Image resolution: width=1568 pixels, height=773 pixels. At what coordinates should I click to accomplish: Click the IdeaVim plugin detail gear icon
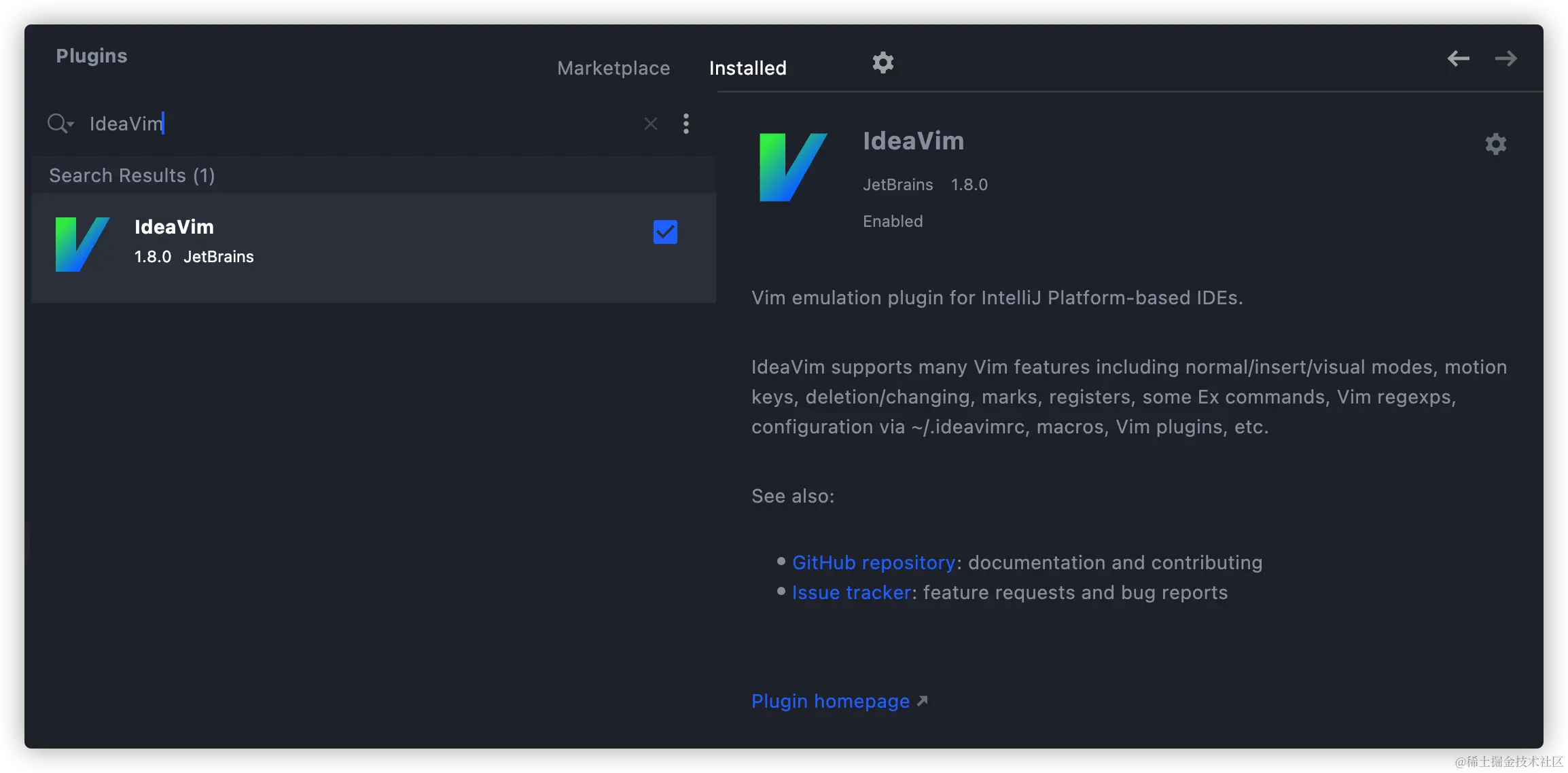click(x=1495, y=144)
